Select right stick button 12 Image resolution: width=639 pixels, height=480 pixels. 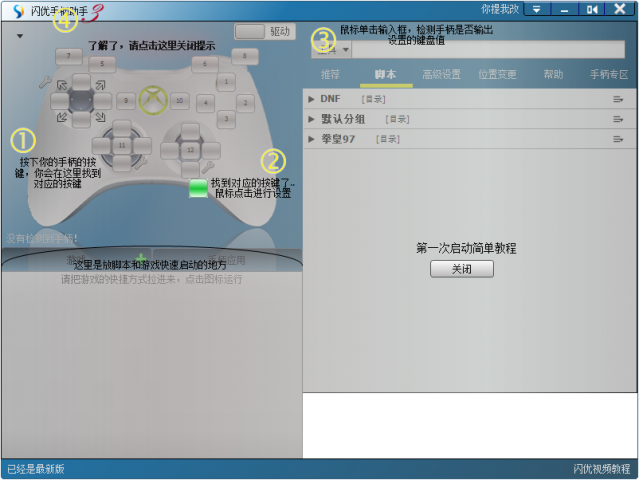coord(190,148)
